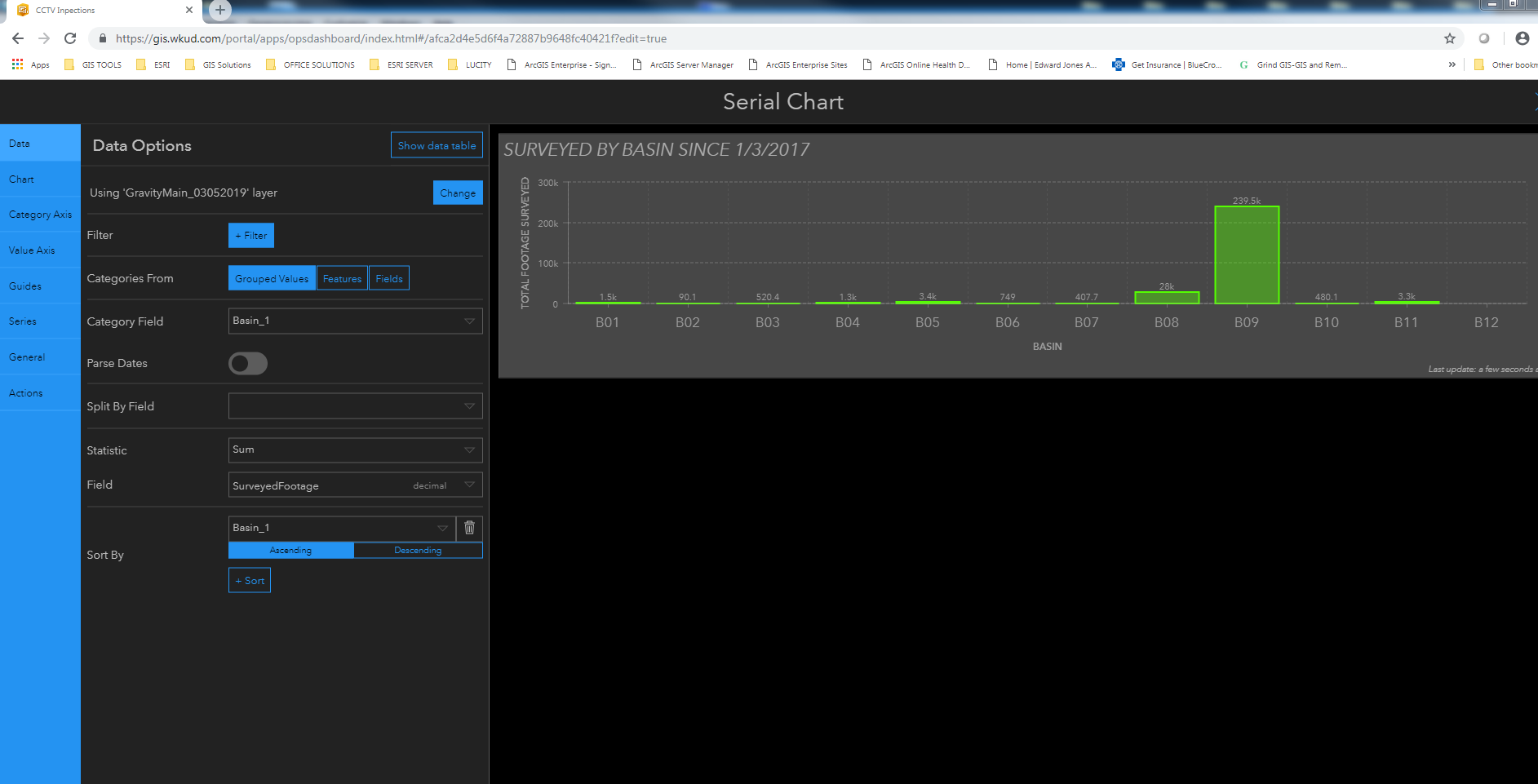Open the Sort By Basin_1 dropdown
1538x784 pixels.
click(x=342, y=528)
